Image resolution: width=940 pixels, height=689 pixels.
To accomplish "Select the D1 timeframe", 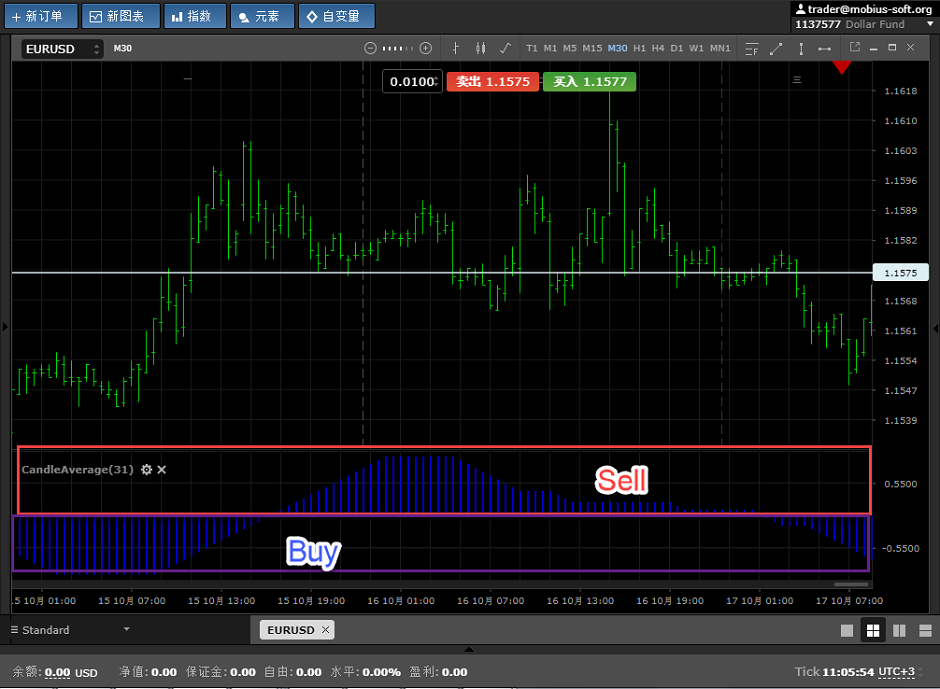I will pos(677,48).
